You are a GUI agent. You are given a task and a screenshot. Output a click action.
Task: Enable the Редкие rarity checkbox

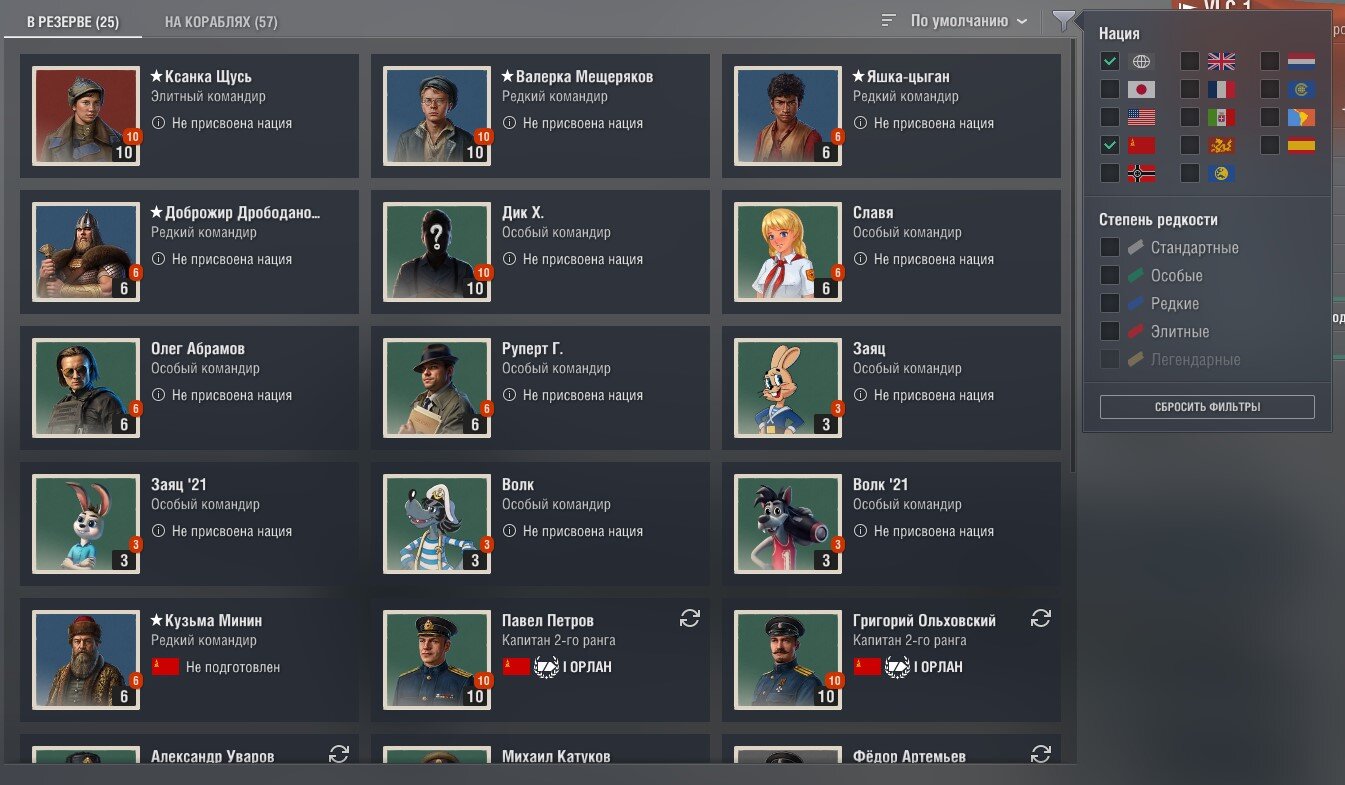click(1109, 303)
